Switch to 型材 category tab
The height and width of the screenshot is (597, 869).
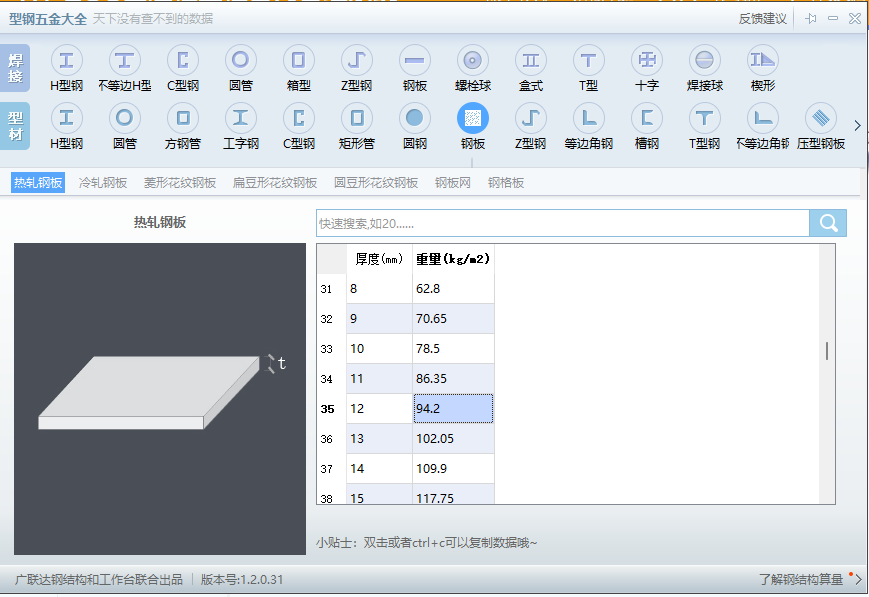(15, 126)
